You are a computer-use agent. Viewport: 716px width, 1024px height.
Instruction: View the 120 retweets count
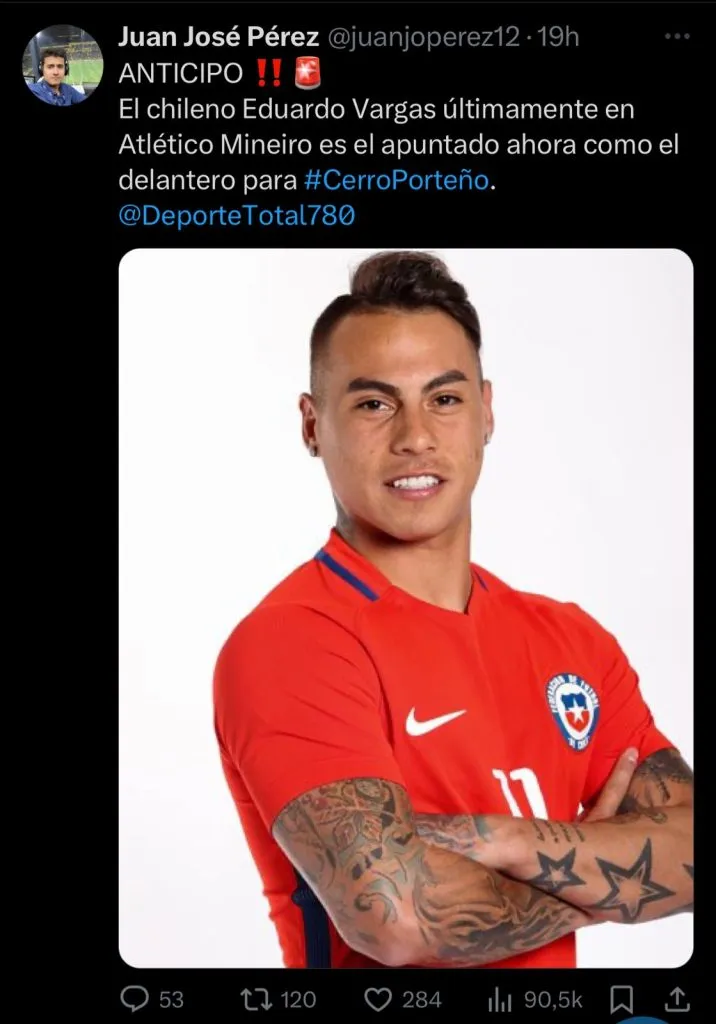coord(298,1000)
